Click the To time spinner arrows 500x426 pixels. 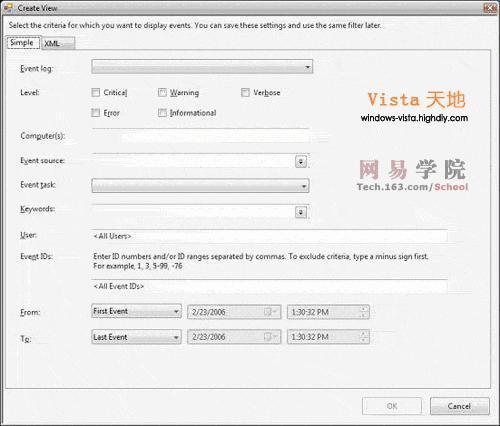363,337
